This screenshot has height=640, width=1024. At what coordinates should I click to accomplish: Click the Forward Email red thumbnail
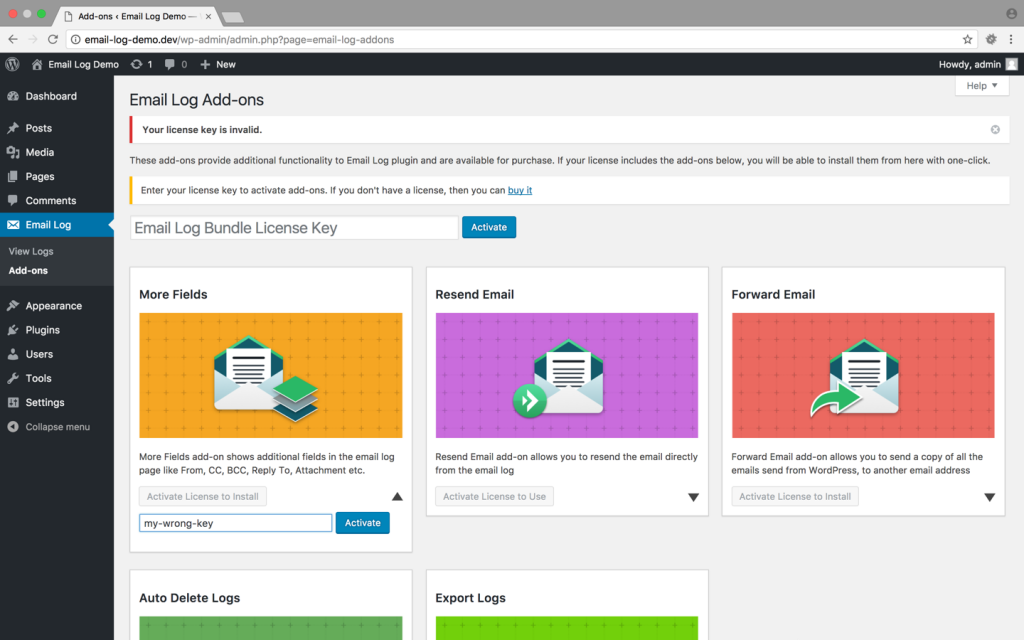pyautogui.click(x=863, y=376)
